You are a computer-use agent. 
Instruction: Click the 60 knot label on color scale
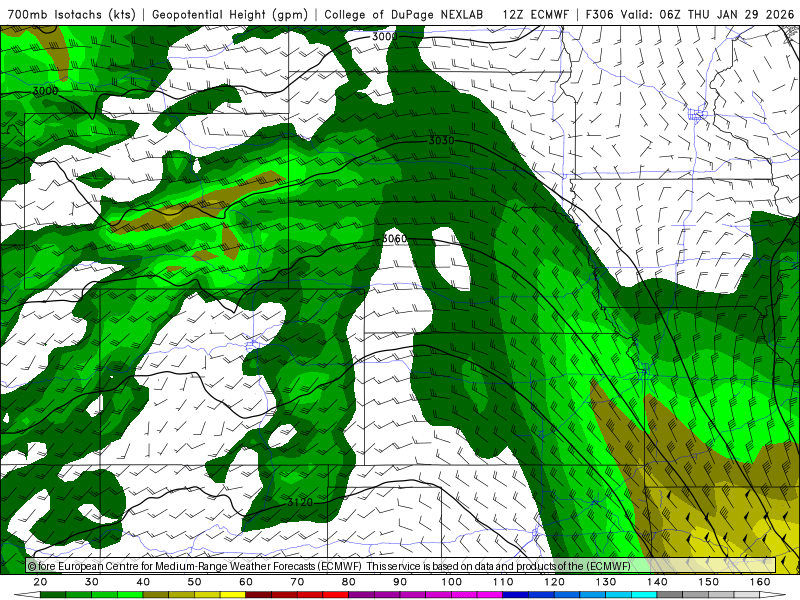[x=246, y=582]
